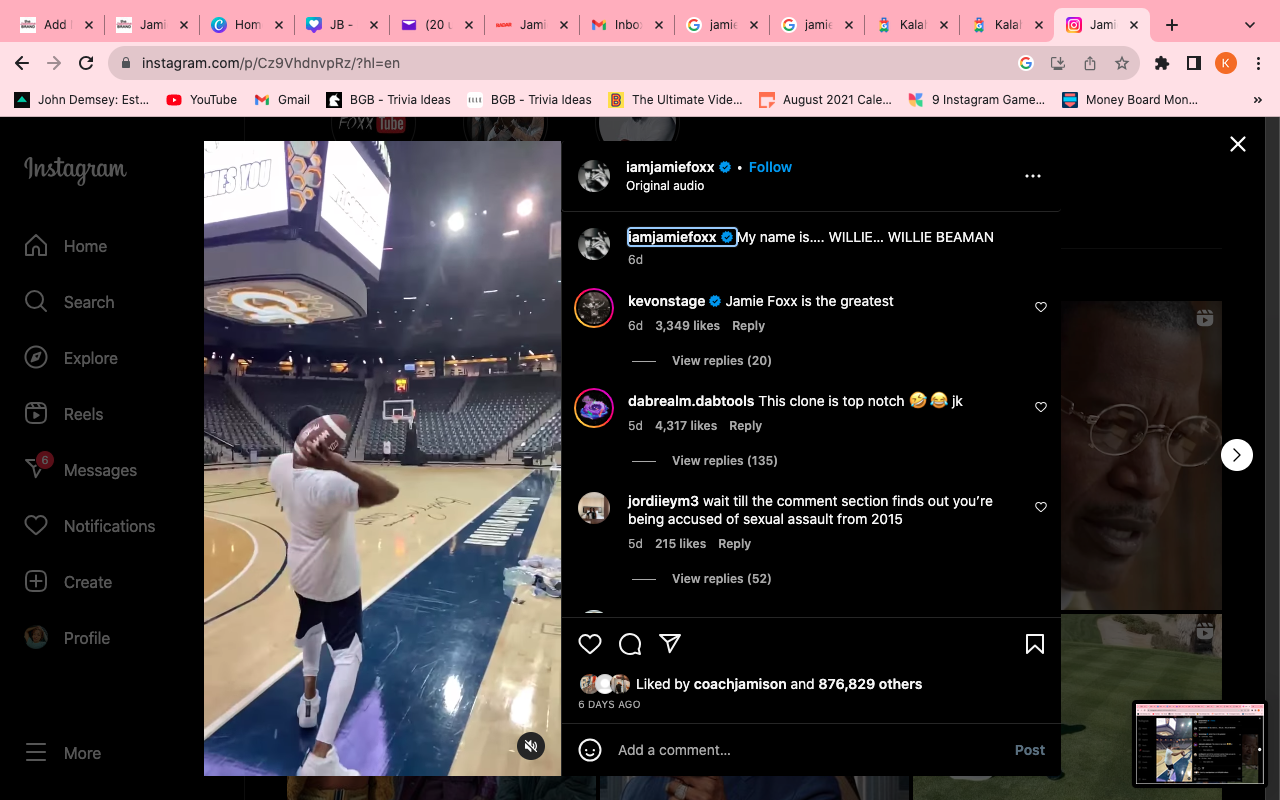Viewport: 1280px width, 800px height.
Task: Post the comment
Action: (1030, 750)
